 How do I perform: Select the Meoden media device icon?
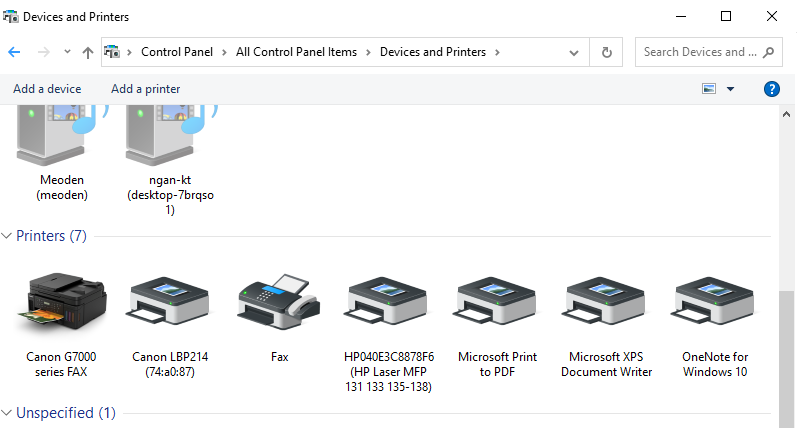coord(63,135)
